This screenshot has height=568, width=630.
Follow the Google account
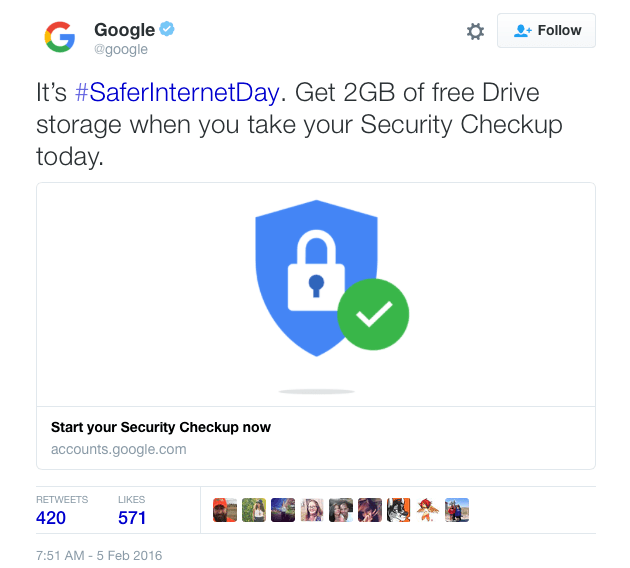coord(547,31)
